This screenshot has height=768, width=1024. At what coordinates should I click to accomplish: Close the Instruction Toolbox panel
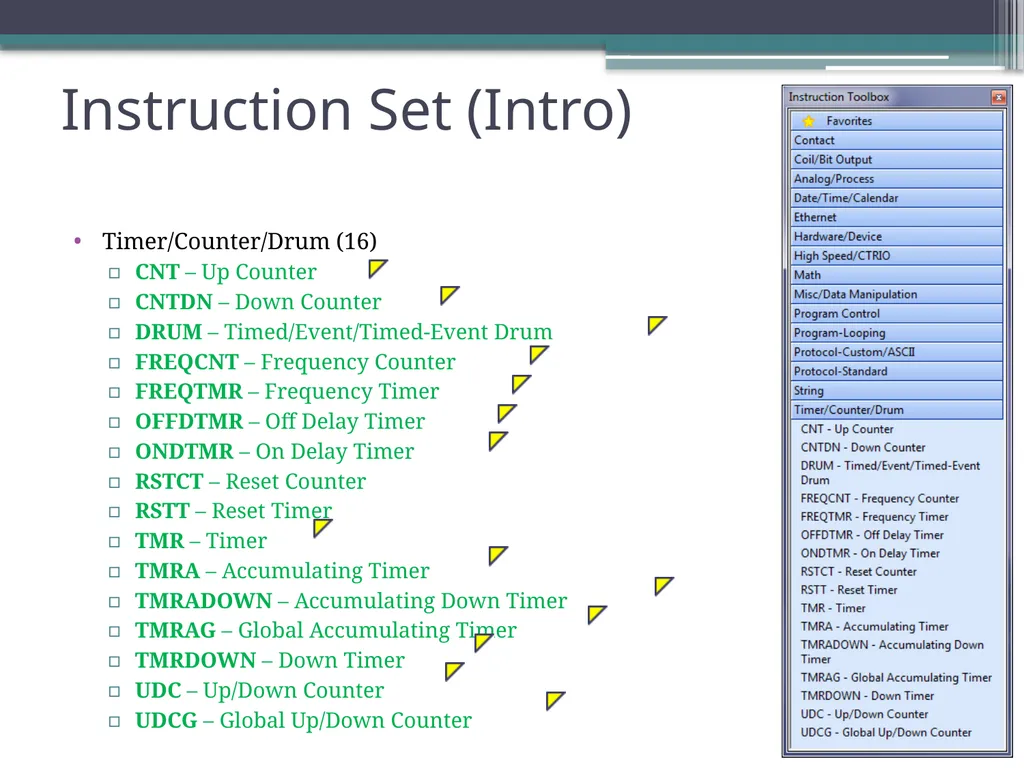pyautogui.click(x=998, y=97)
